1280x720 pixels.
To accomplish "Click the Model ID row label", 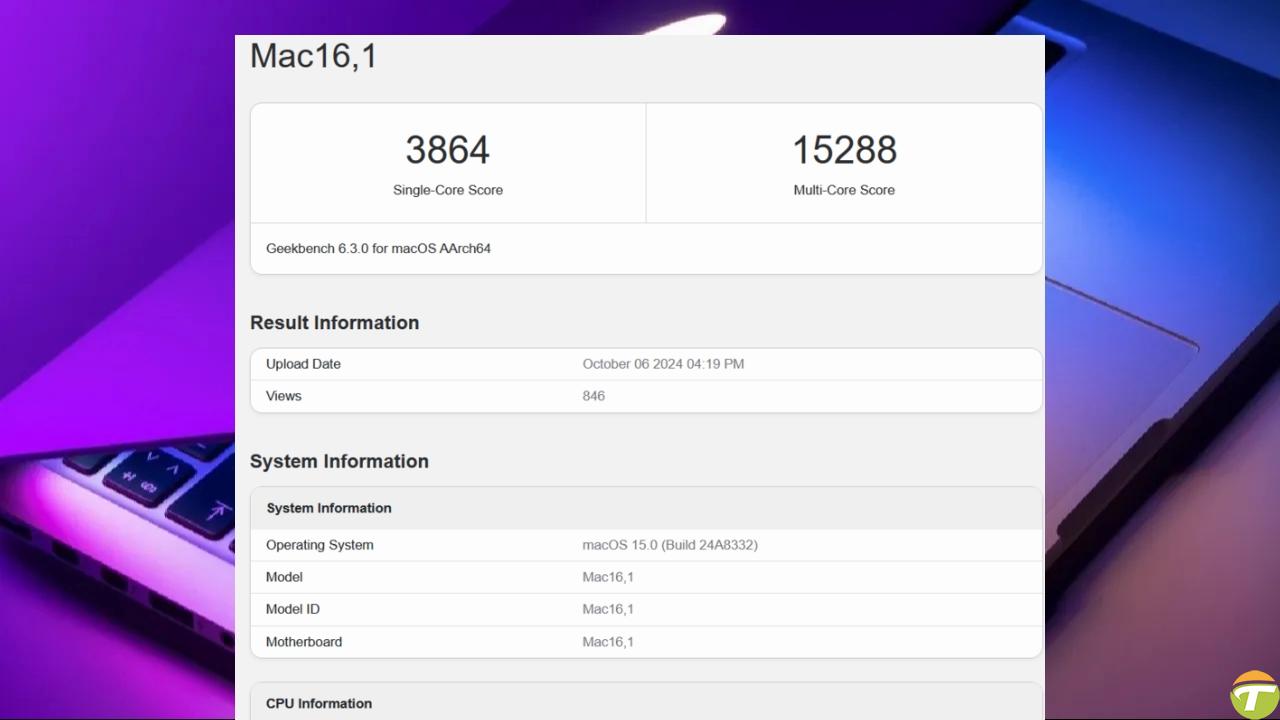I will tap(293, 609).
